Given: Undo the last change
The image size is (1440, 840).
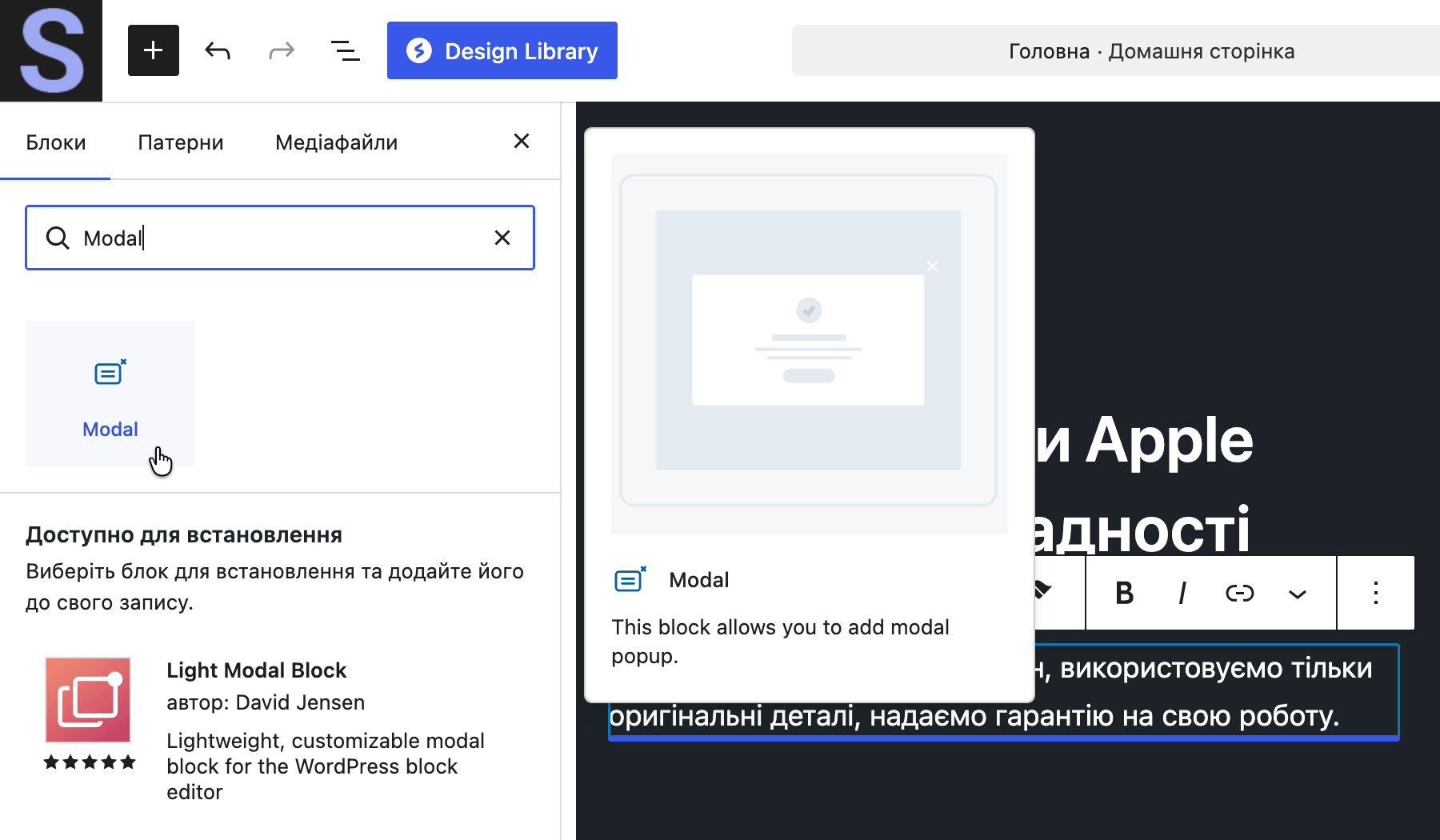Looking at the screenshot, I should tap(218, 50).
